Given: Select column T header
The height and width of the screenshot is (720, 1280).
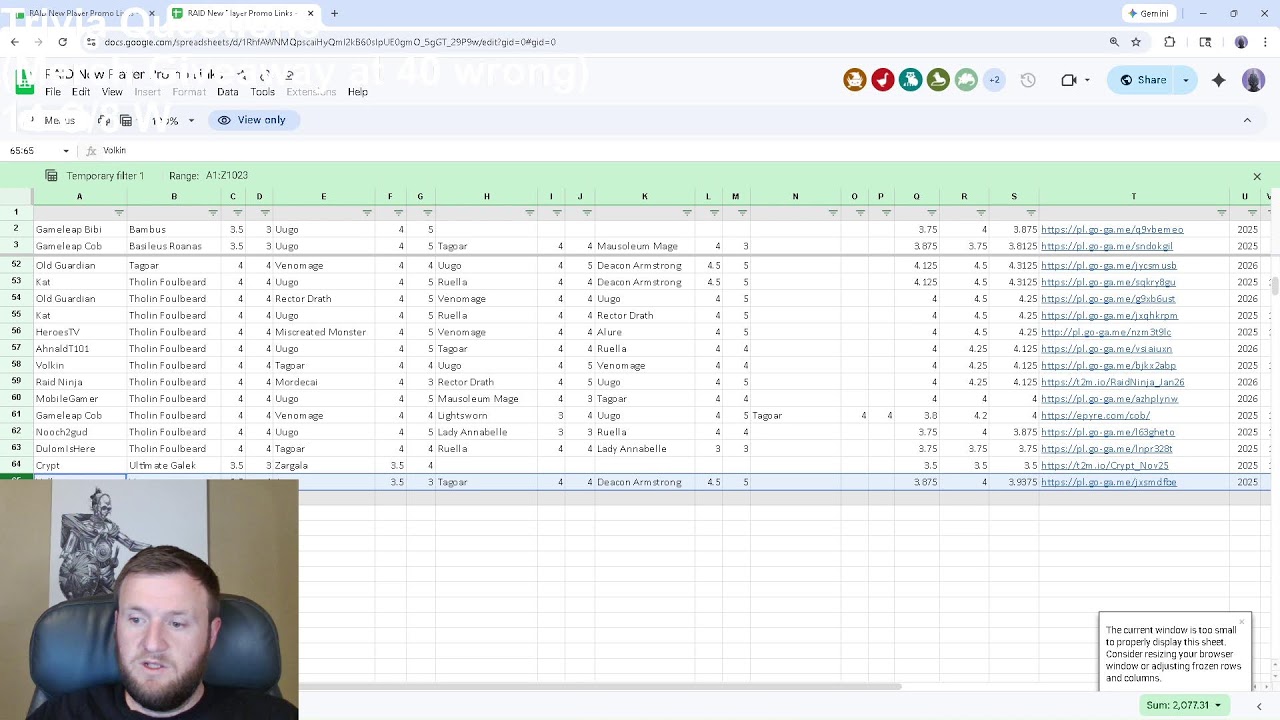Looking at the screenshot, I should point(1133,196).
